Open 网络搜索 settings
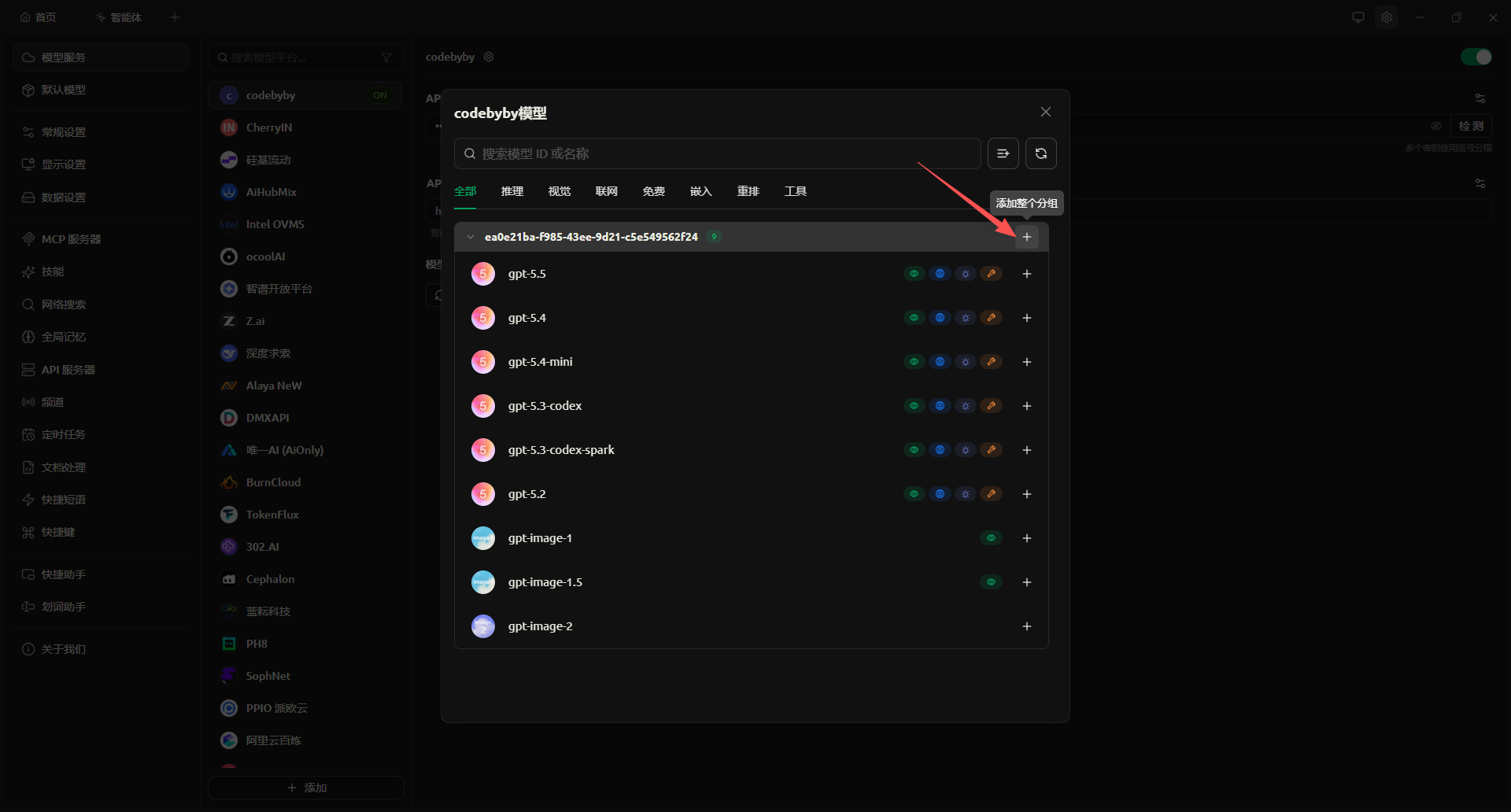Image resolution: width=1511 pixels, height=812 pixels. [x=100, y=304]
